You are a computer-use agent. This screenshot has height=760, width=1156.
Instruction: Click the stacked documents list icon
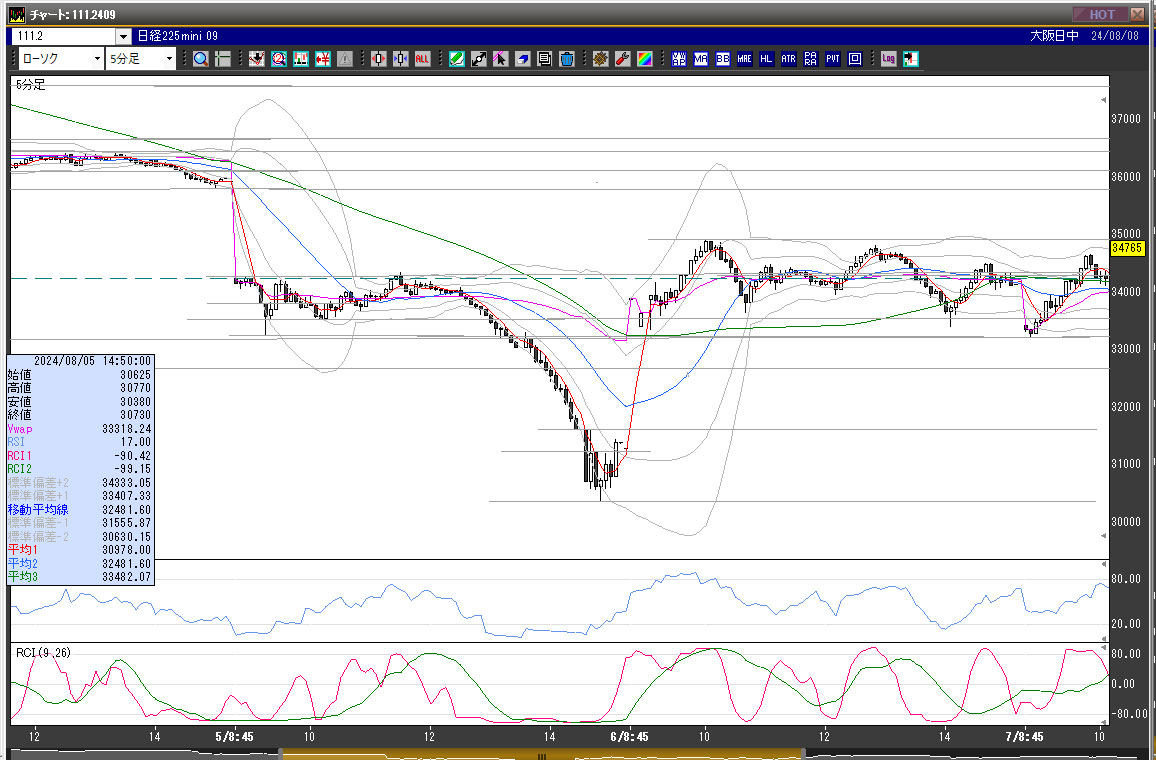(545, 59)
